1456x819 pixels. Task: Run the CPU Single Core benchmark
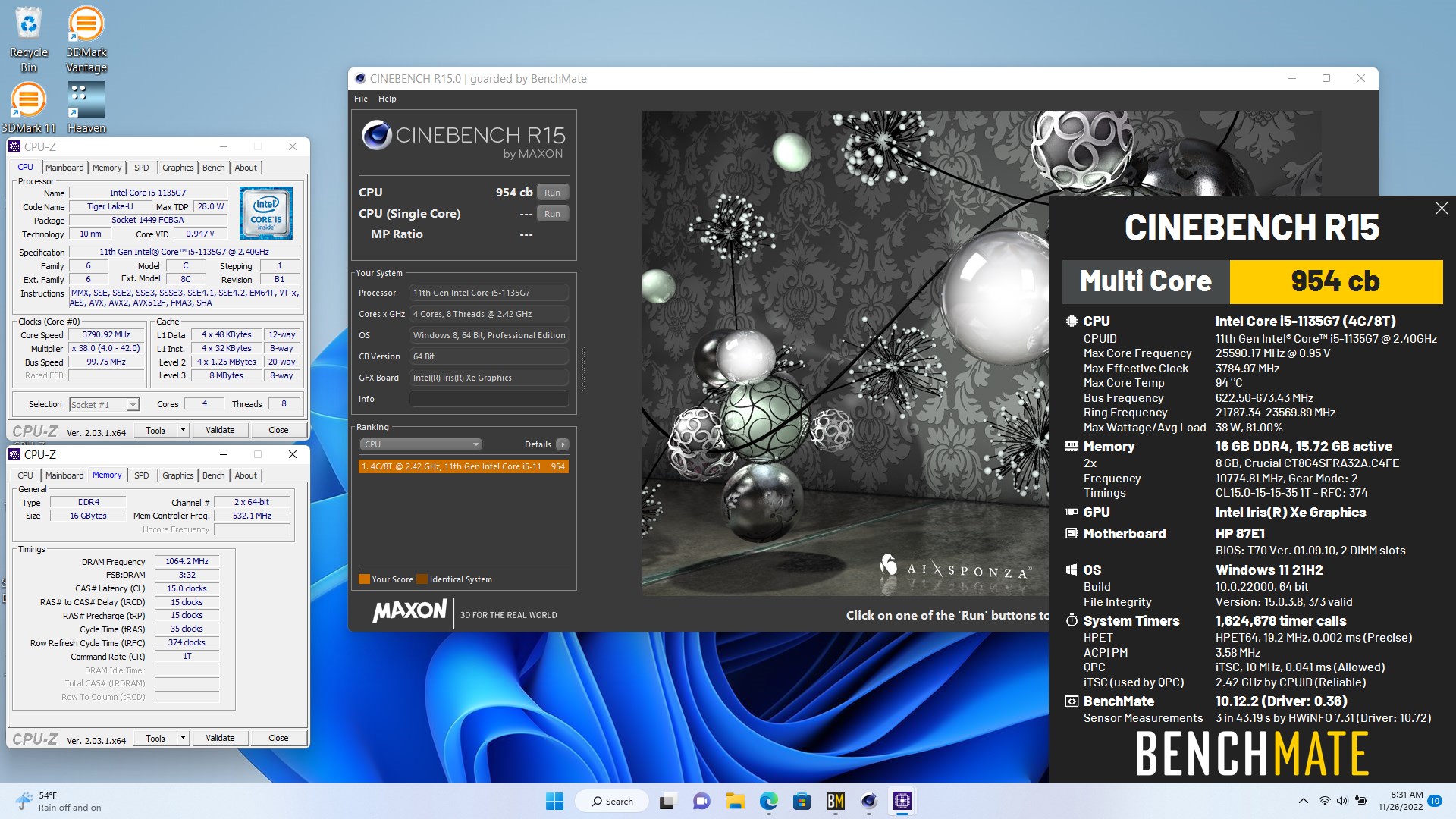(x=552, y=214)
